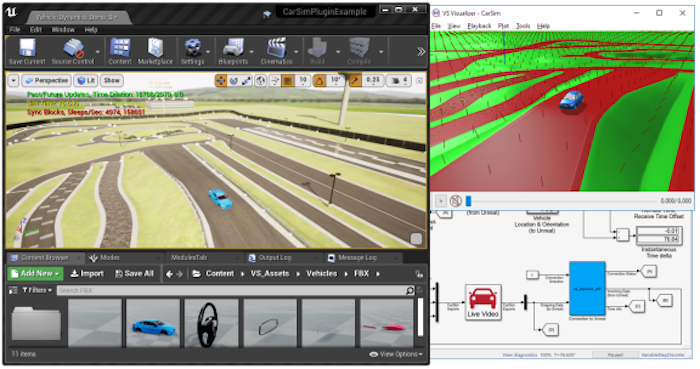Click VS_Assets in the breadcrumb path
The width and height of the screenshot is (700, 369).
coord(270,274)
